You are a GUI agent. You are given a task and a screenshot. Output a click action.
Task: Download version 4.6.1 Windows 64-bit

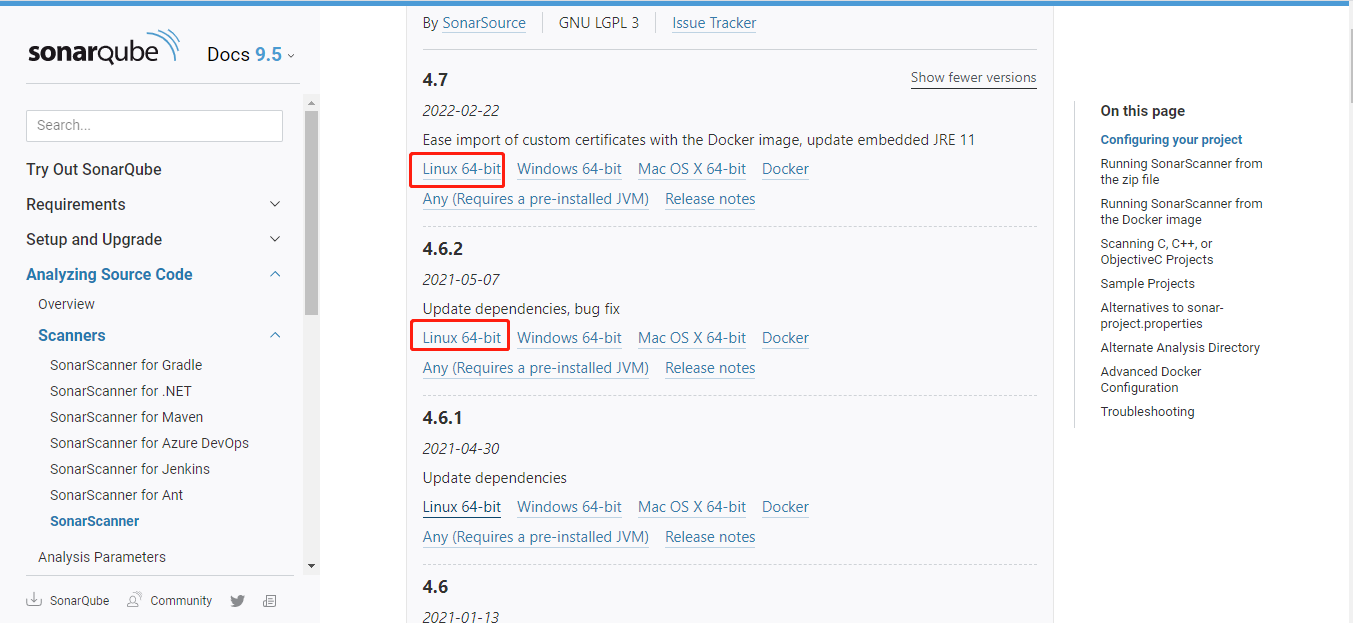(x=569, y=507)
